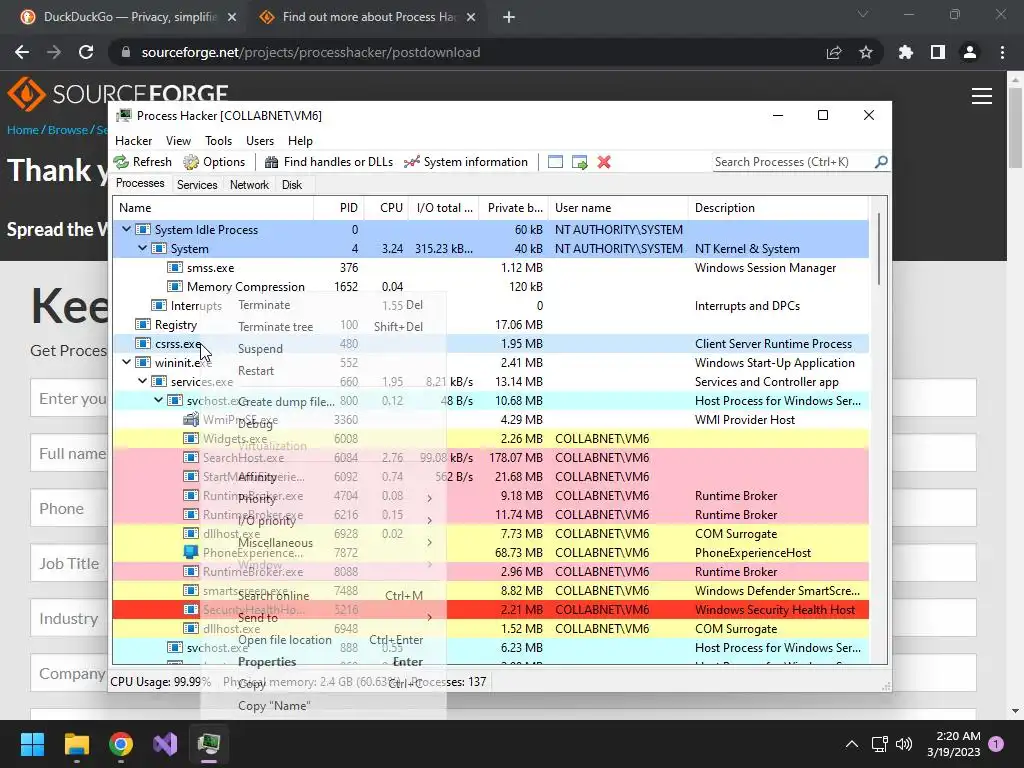Collapse the System Idle Process tree
Image resolution: width=1024 pixels, height=768 pixels.
[x=127, y=229]
